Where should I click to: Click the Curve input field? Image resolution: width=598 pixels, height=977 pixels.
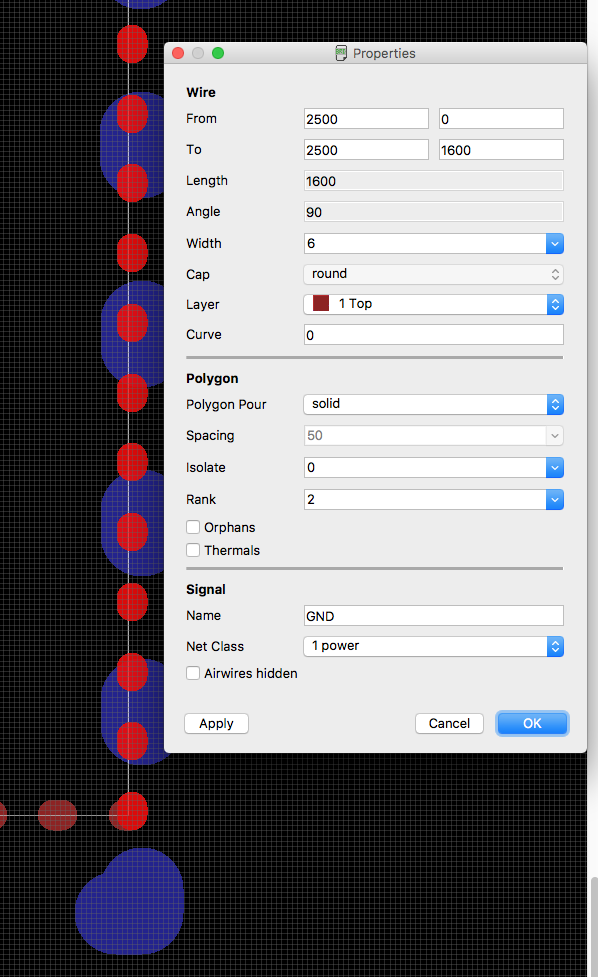click(x=434, y=335)
